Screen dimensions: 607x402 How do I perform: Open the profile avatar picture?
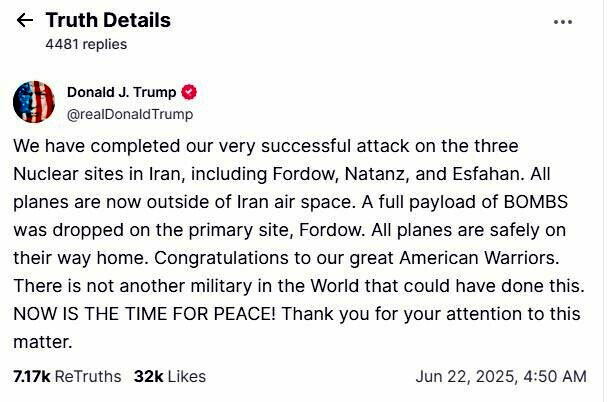click(x=34, y=102)
